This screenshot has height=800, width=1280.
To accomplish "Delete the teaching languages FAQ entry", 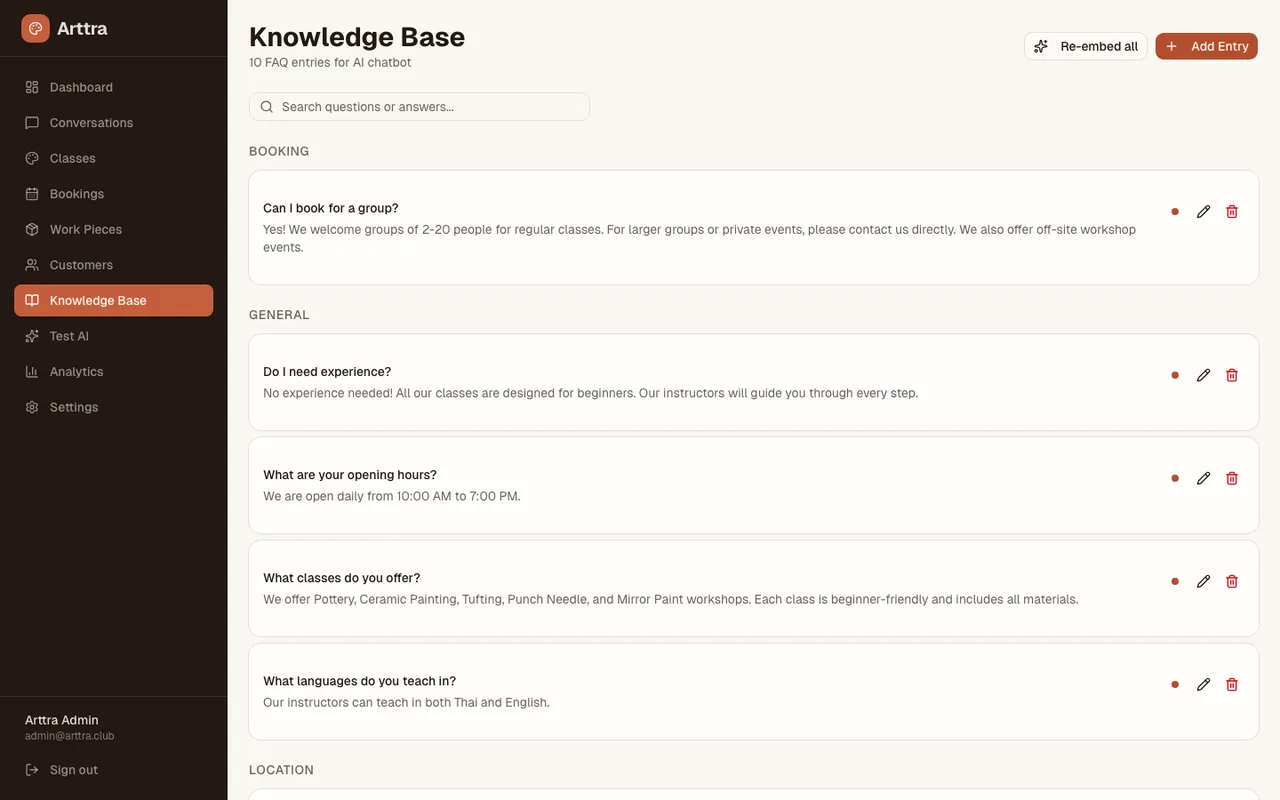I will [x=1232, y=684].
